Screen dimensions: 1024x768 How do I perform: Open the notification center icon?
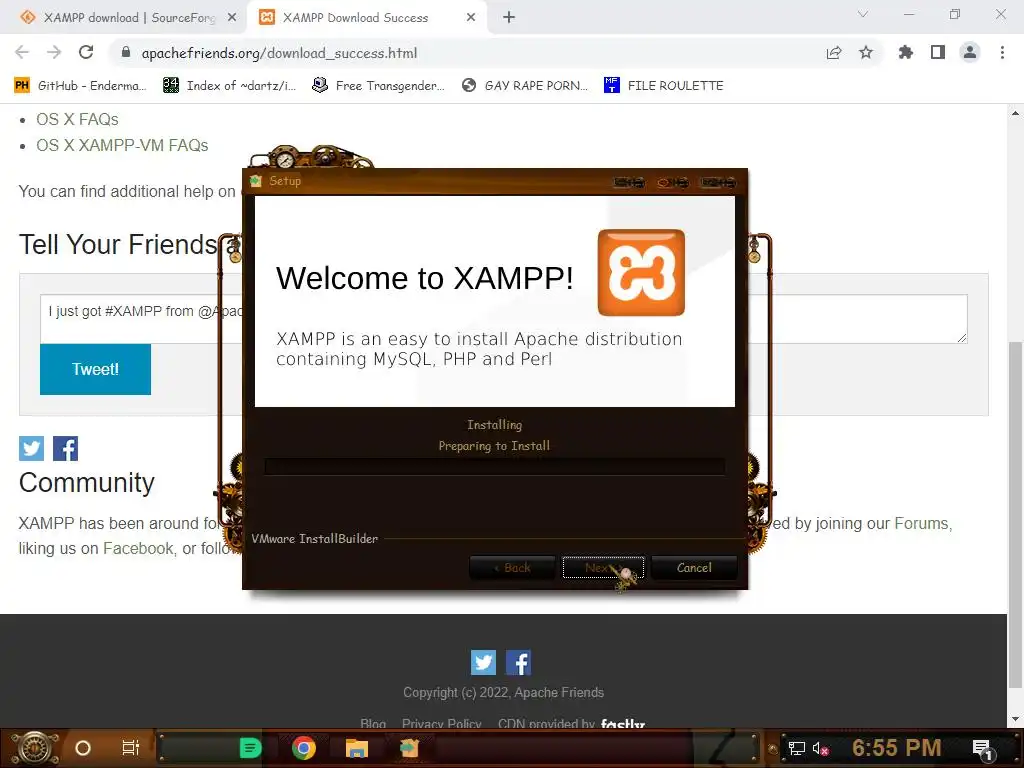(x=982, y=749)
